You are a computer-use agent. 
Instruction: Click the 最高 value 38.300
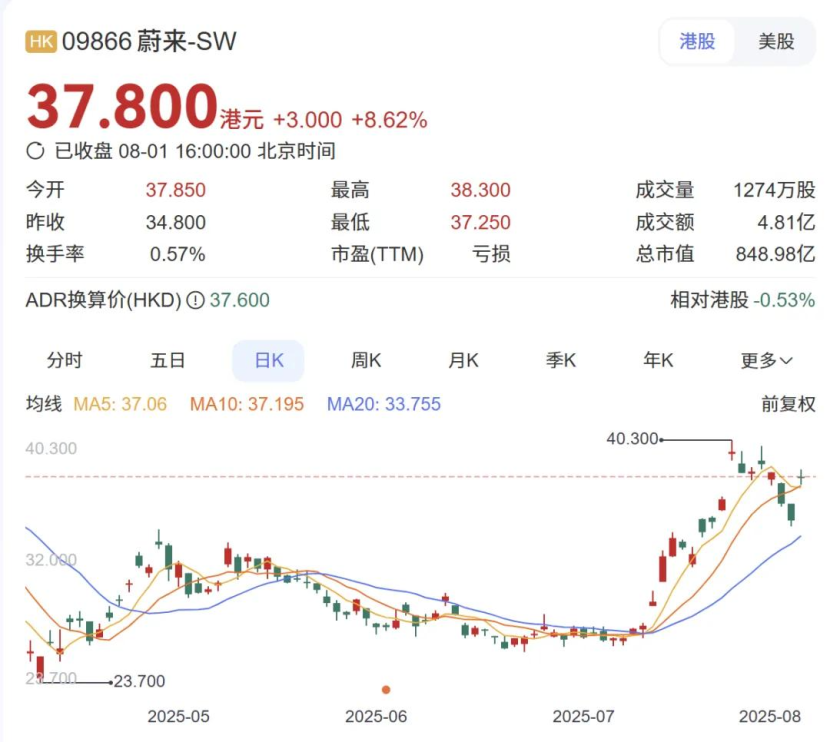tap(481, 190)
